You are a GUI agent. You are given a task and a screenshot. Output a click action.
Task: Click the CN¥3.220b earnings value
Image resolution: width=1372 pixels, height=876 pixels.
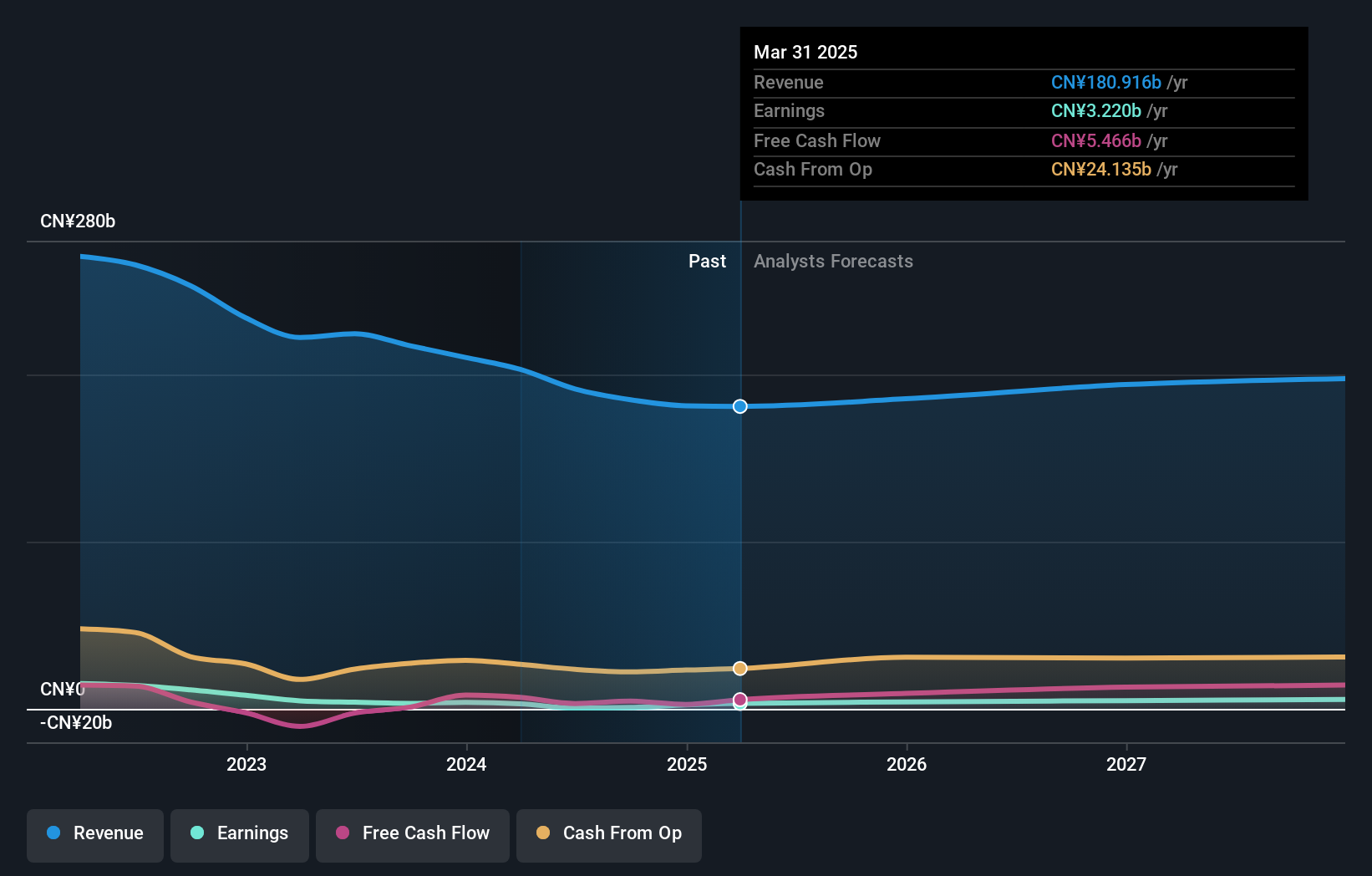[1096, 110]
